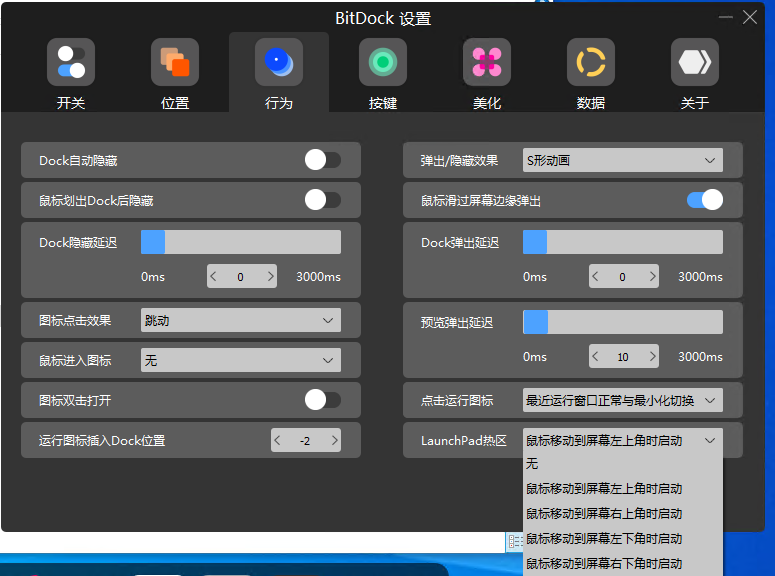Click the 运行图标插入Dock位置 value field showing -2

click(306, 440)
